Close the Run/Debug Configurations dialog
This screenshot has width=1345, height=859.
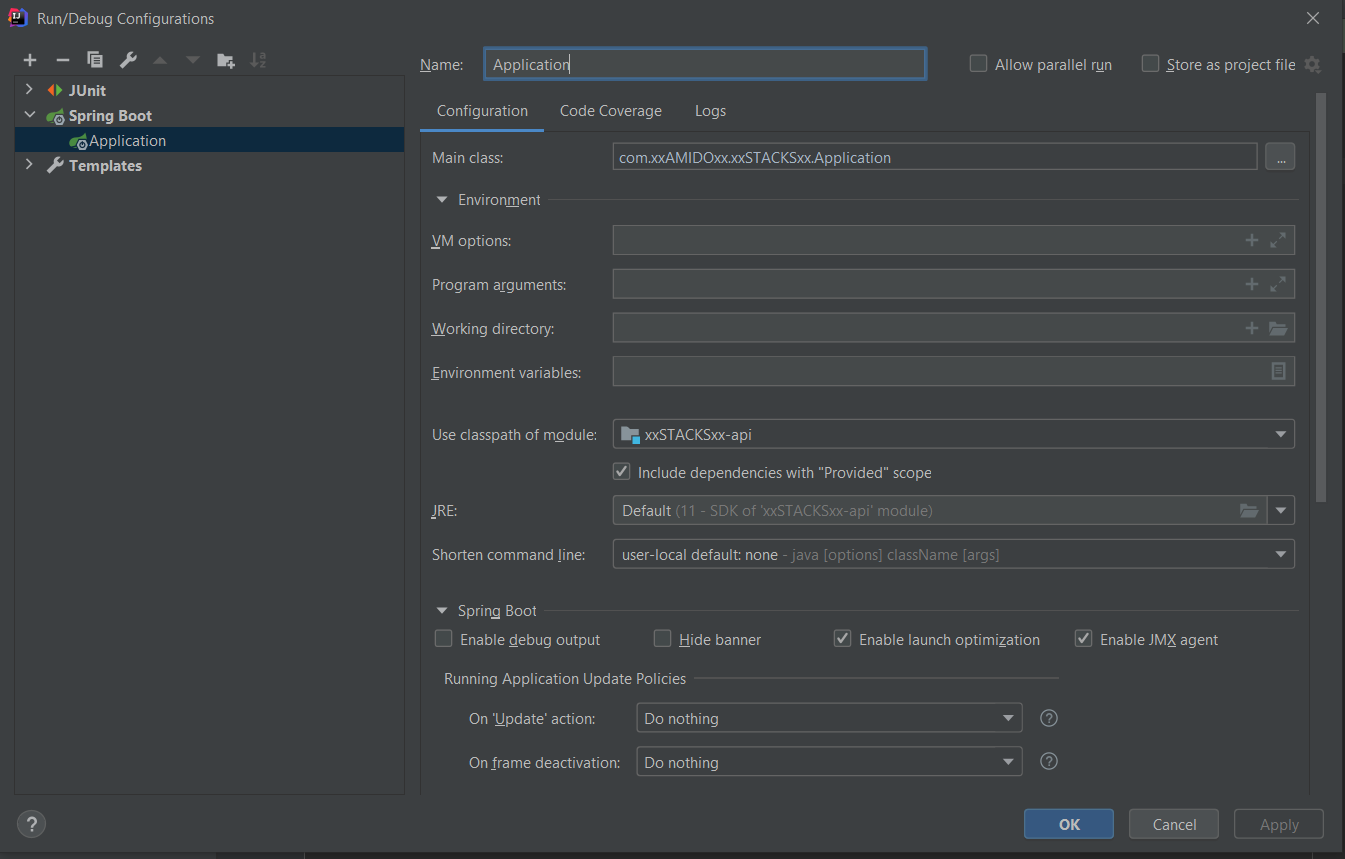click(x=1313, y=17)
